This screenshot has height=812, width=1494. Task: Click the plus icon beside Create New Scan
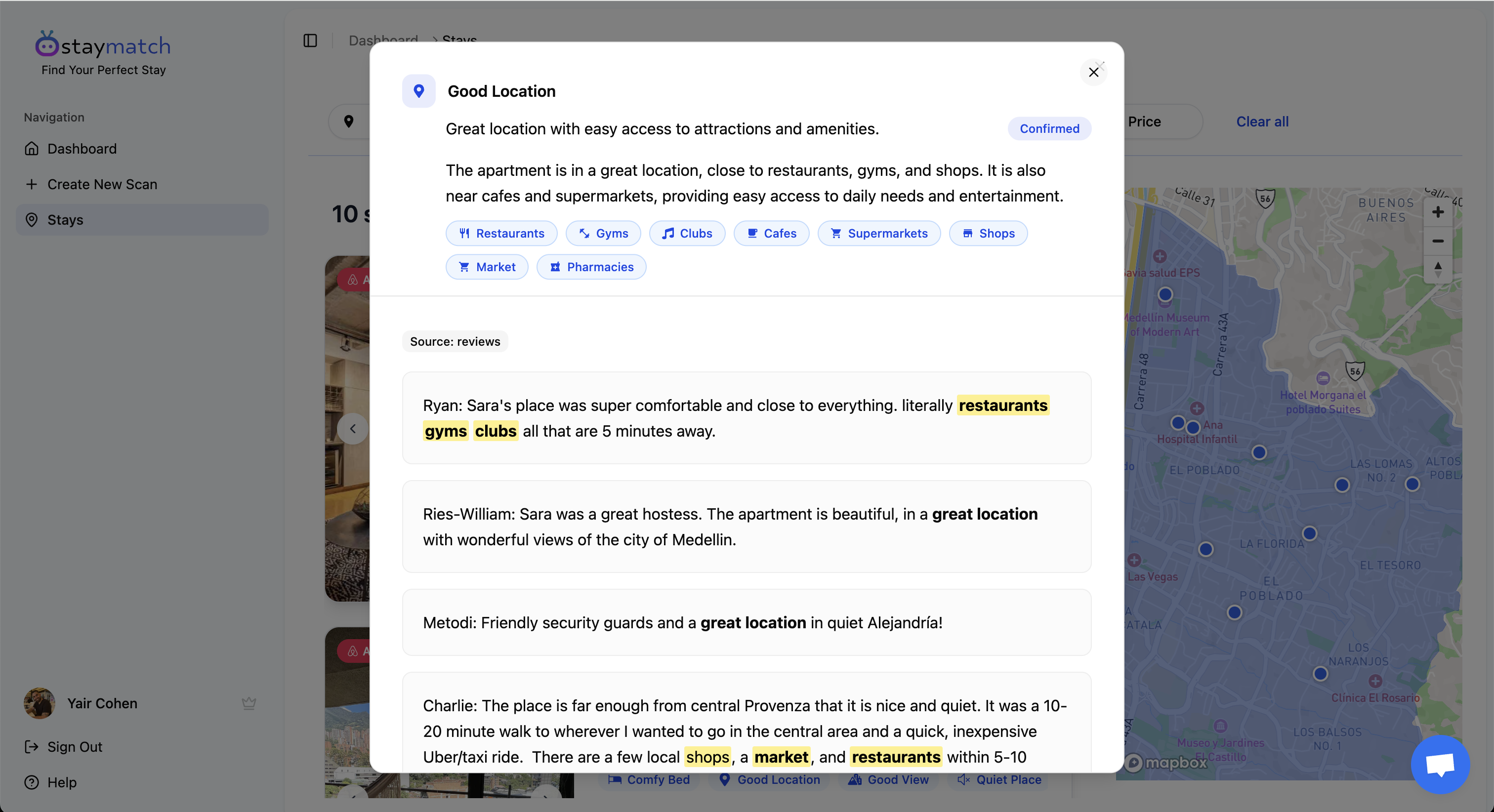32,184
